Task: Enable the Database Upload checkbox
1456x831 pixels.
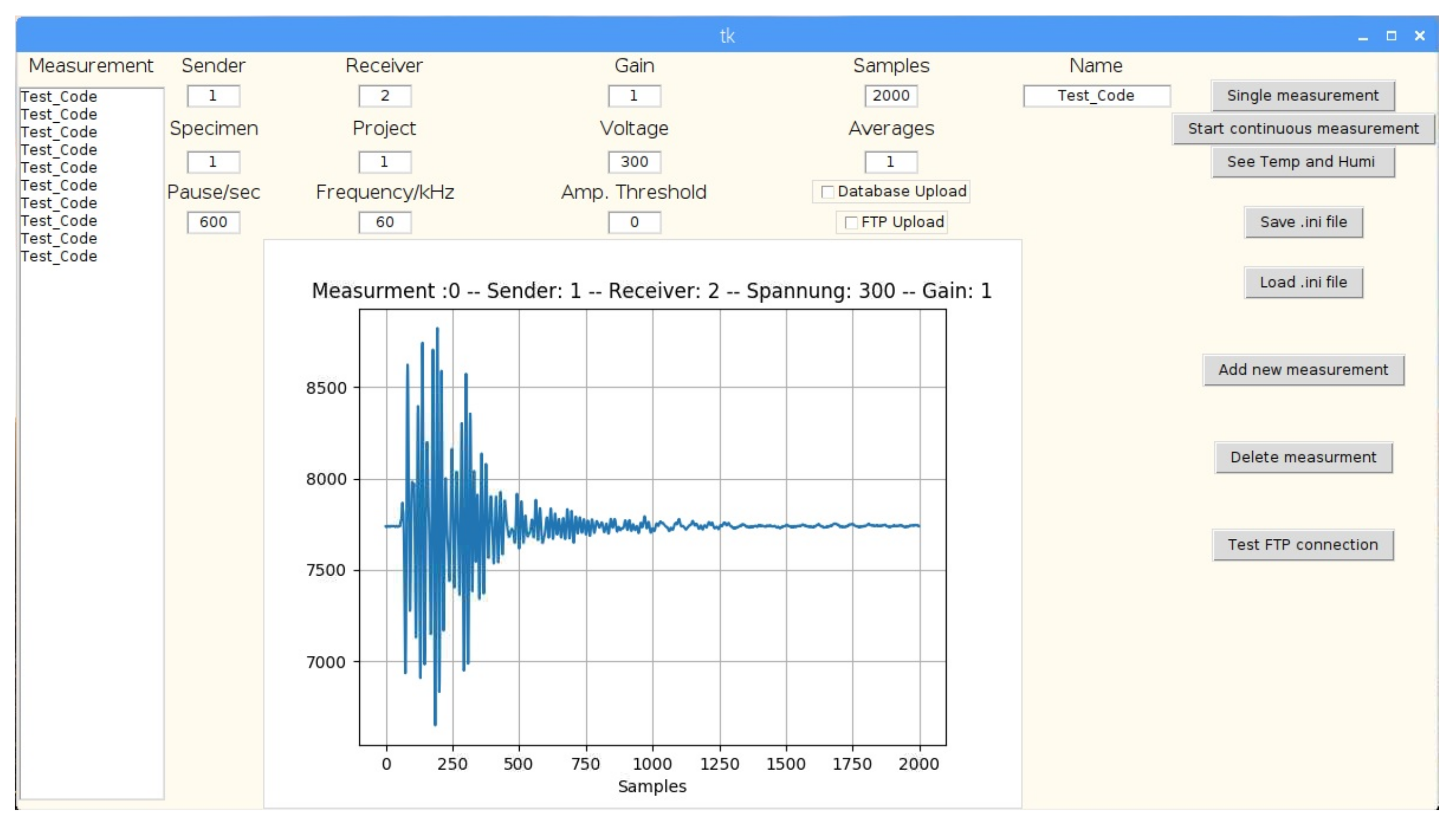Action: [x=827, y=192]
